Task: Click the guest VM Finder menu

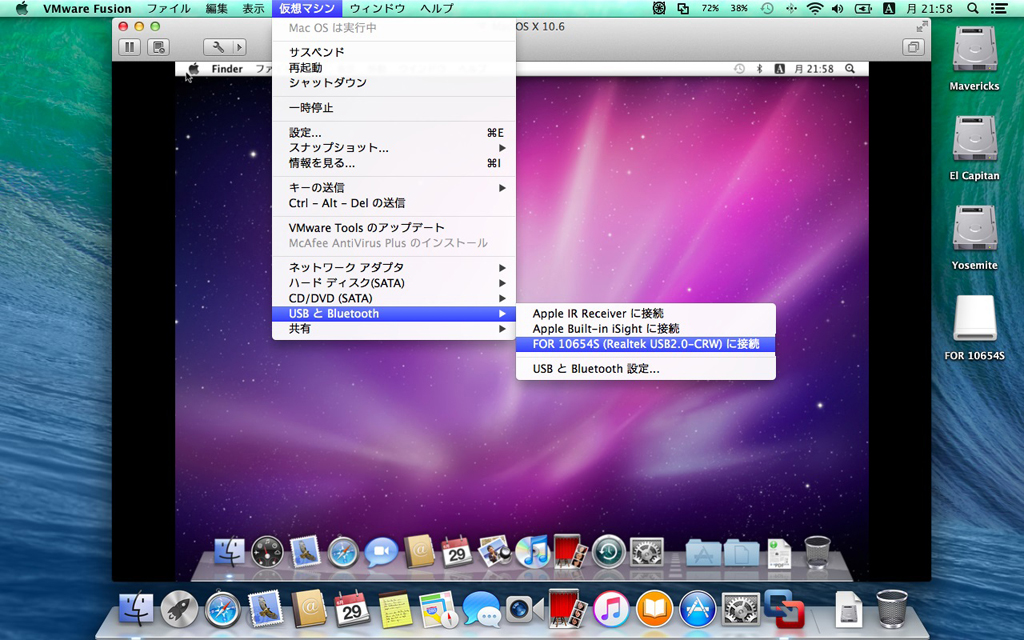Action: (x=227, y=69)
